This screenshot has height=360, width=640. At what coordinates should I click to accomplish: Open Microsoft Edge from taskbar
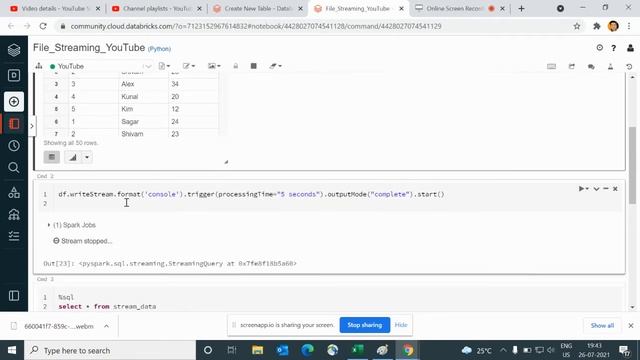[x=307, y=350]
